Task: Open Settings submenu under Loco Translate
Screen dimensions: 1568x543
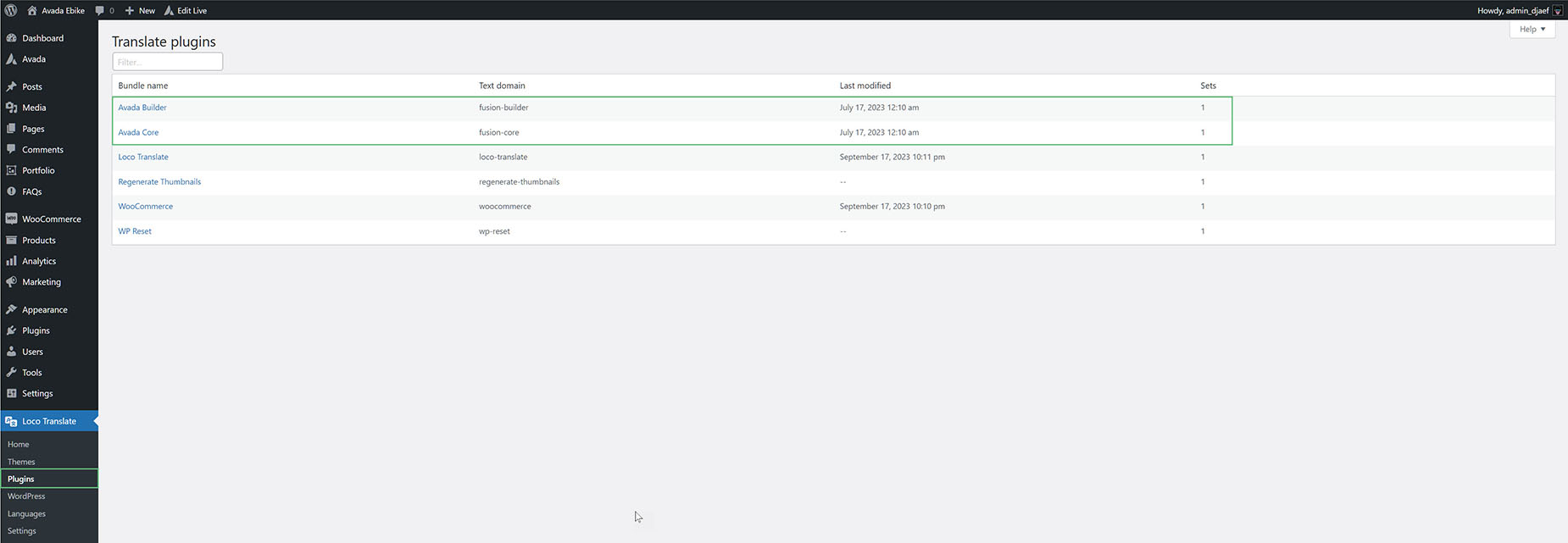Action: point(22,531)
